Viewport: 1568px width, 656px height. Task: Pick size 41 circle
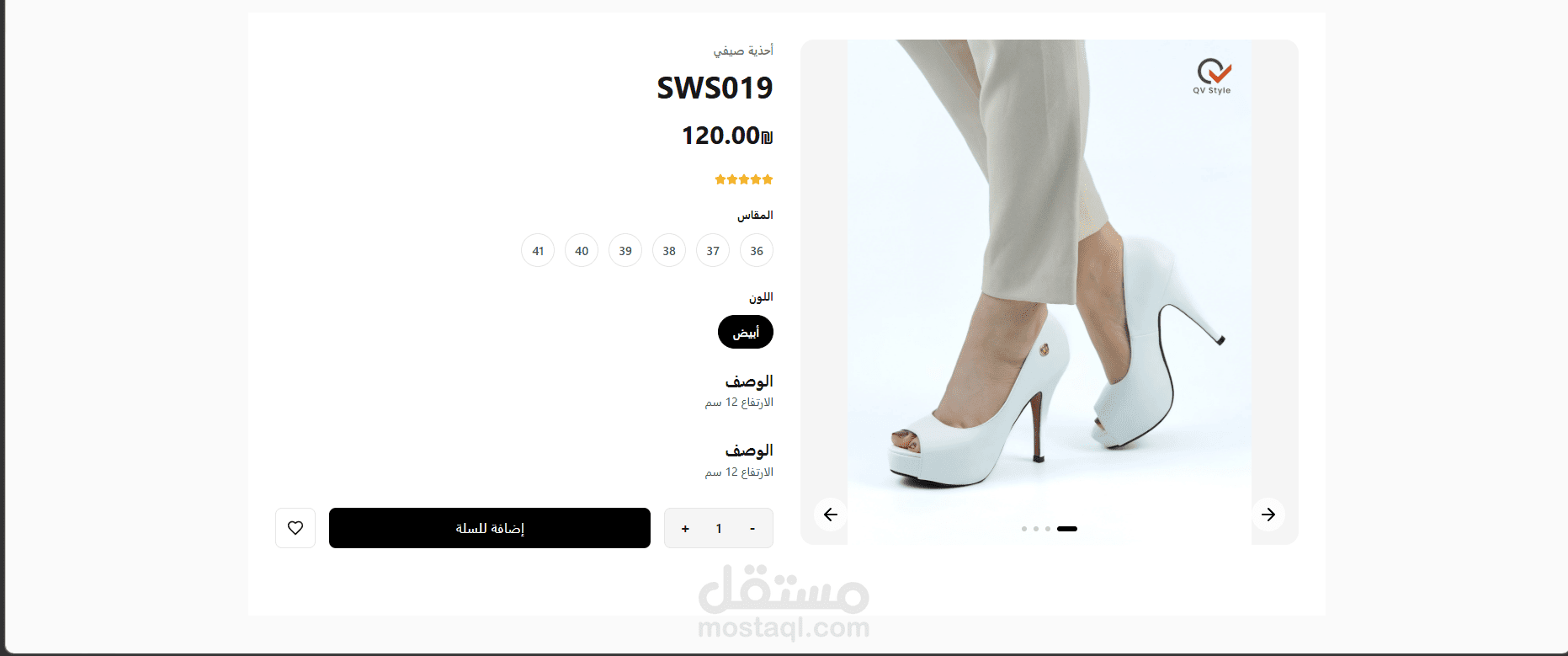pyautogui.click(x=538, y=250)
